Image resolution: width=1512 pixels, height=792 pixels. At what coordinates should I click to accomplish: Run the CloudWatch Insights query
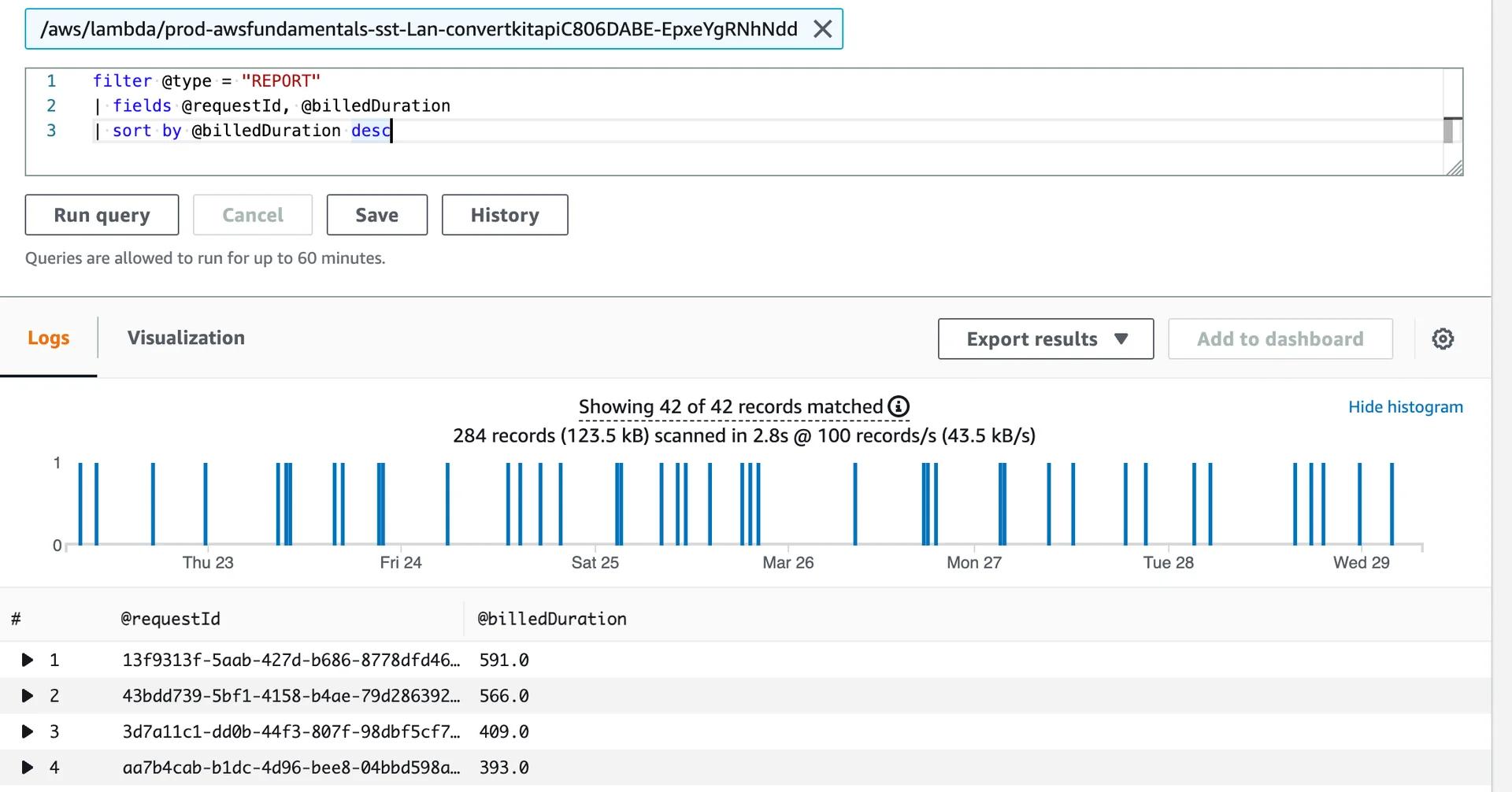click(102, 214)
